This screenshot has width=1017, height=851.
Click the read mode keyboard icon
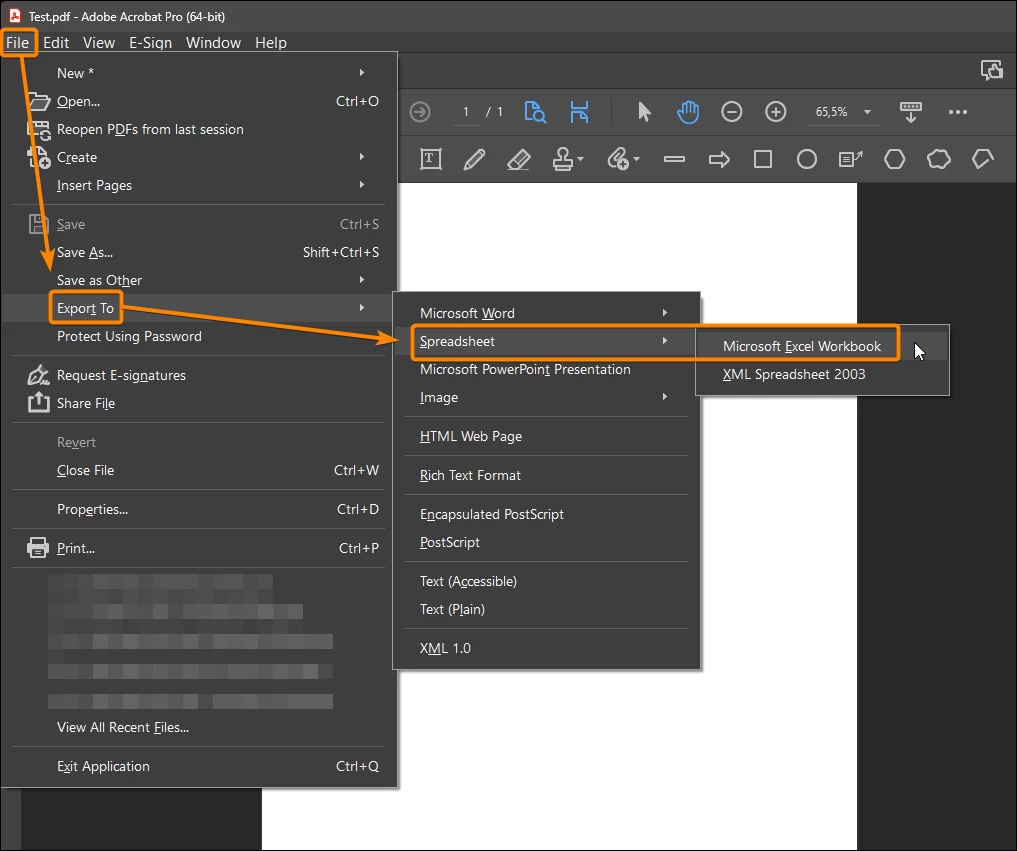pos(911,112)
